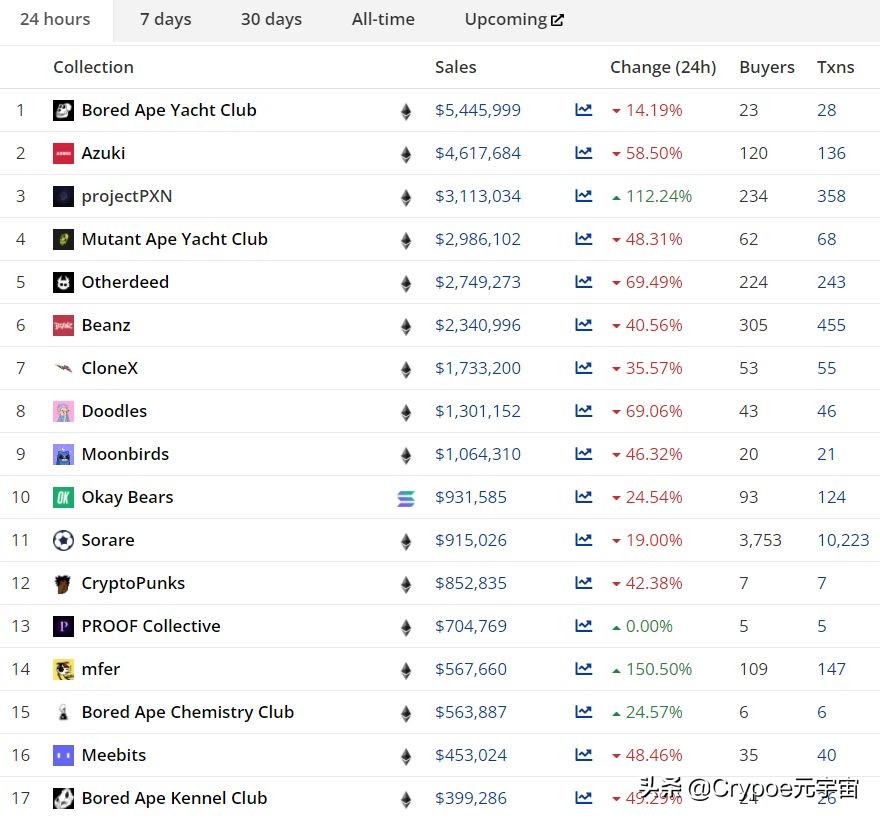Click the $704,769 sales value
880x819 pixels.
click(471, 626)
